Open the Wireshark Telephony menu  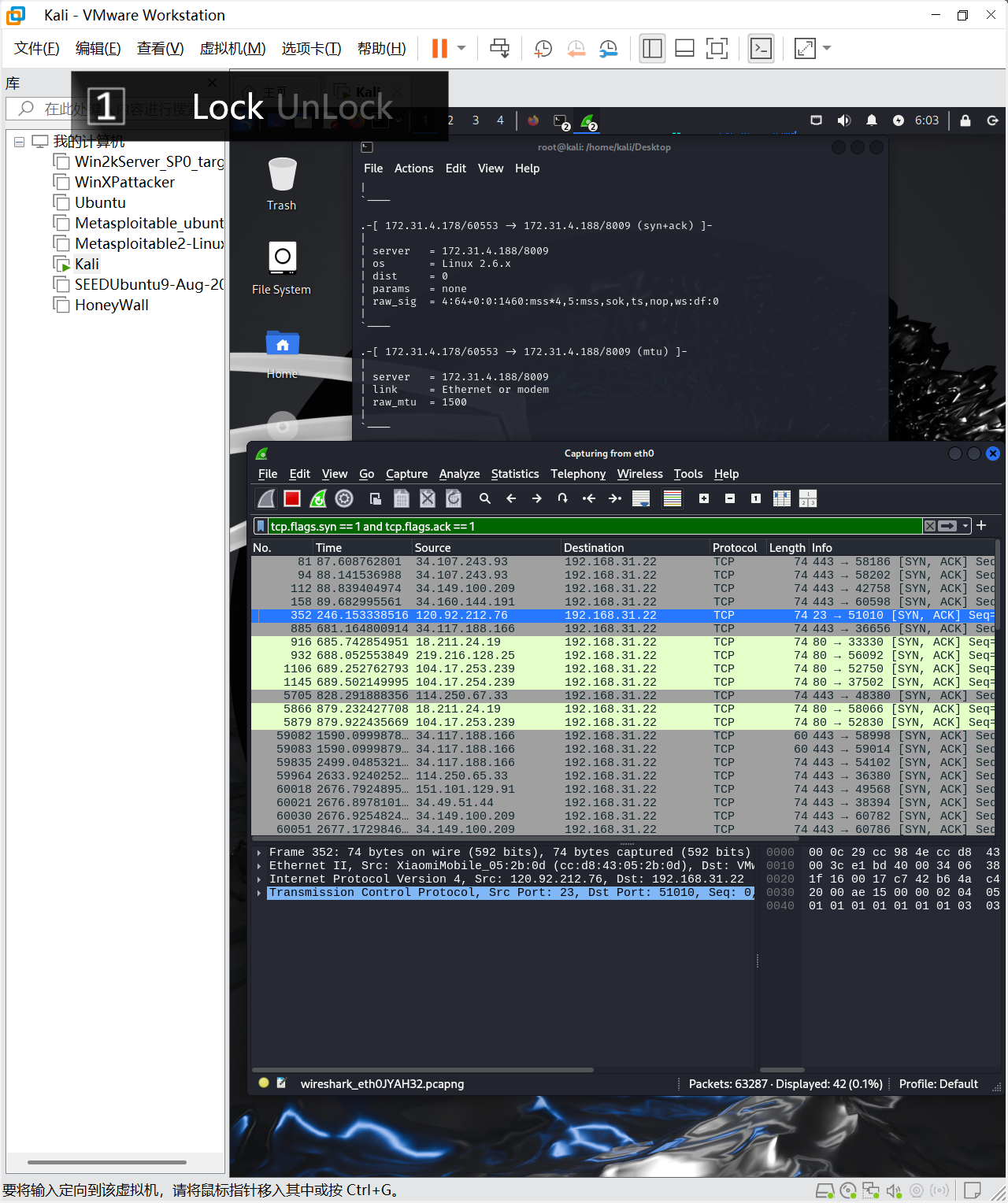578,474
